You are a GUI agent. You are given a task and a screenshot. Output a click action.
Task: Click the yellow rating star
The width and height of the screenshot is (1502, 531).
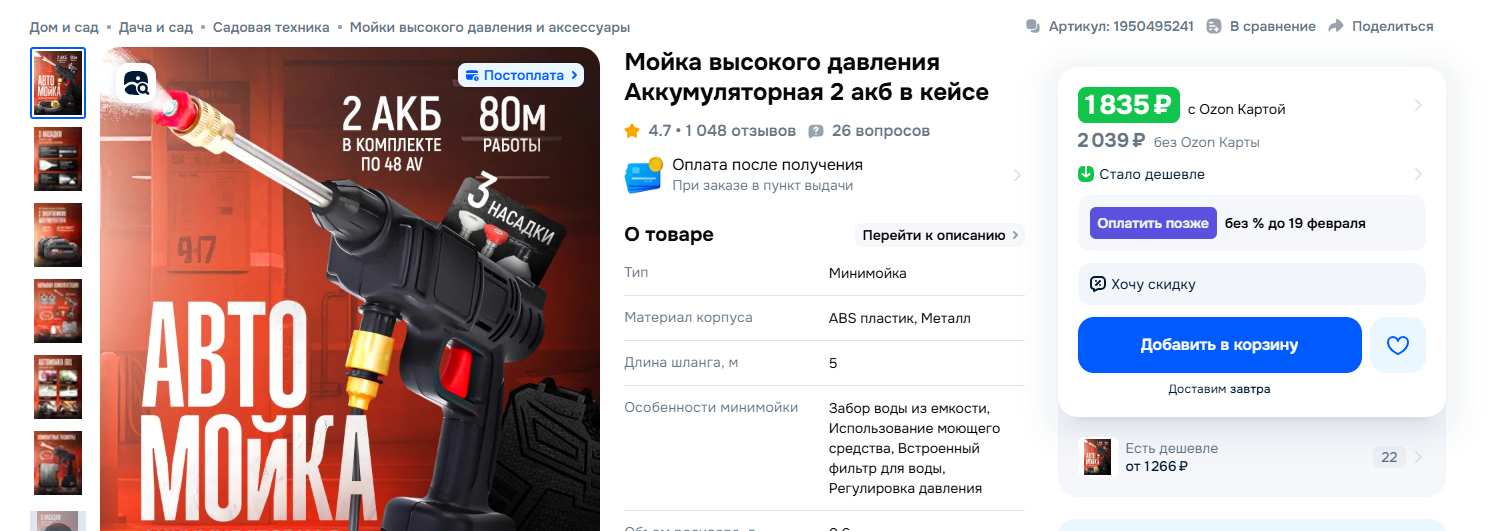coord(632,131)
